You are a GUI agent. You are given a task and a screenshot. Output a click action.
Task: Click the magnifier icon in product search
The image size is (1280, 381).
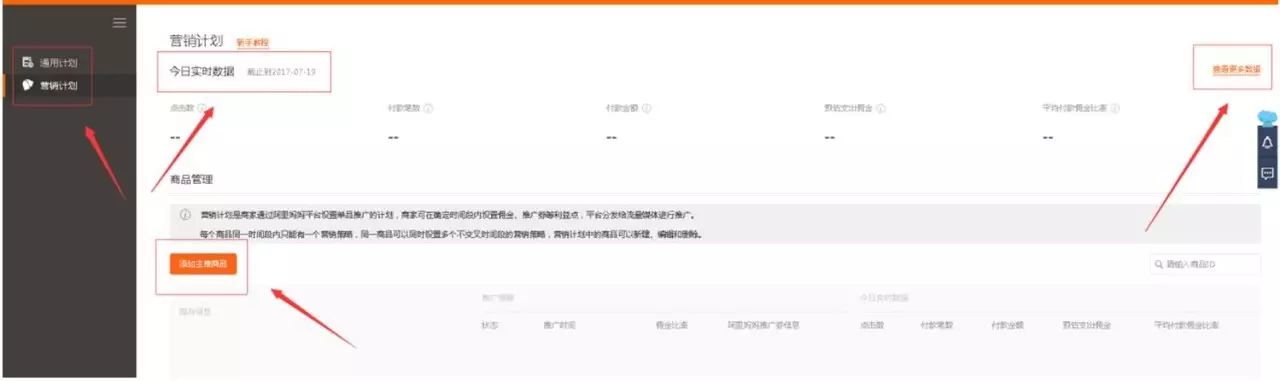[1158, 265]
